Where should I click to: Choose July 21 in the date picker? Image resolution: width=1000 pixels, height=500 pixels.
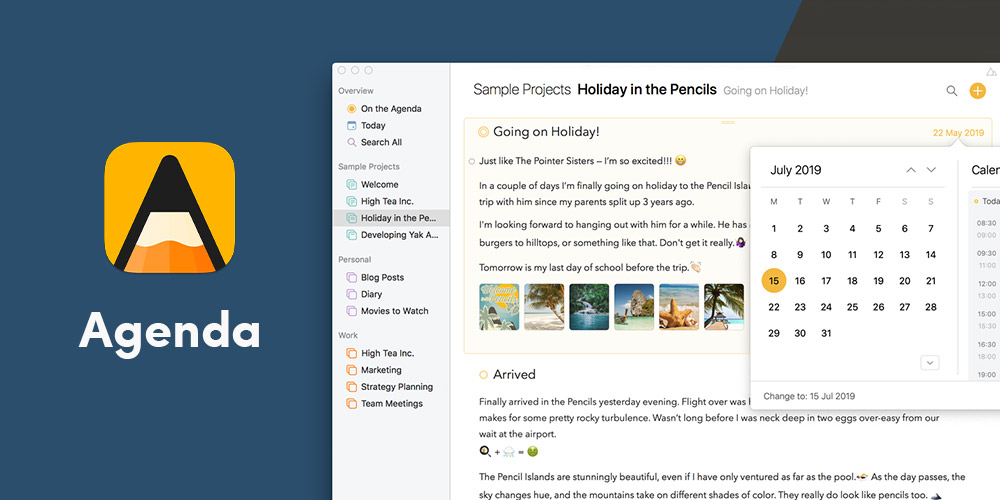click(930, 281)
